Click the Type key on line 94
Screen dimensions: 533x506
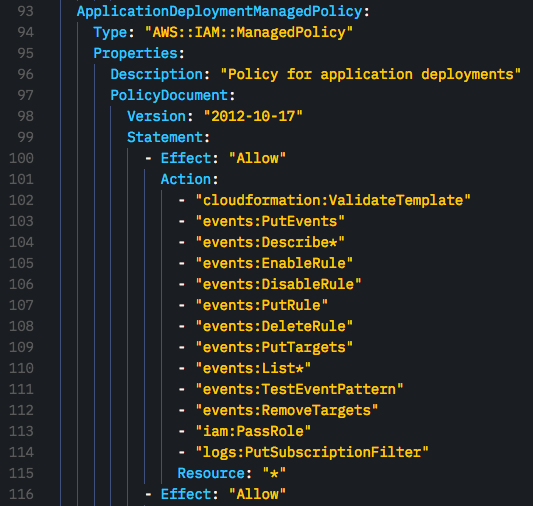(110, 32)
